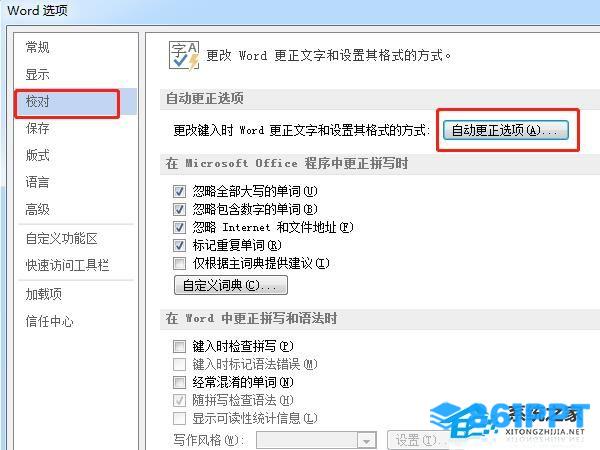This screenshot has height=450, width=600.
Task: Uncheck 忽略 Internet 和文件地址 option
Action: 179,227
